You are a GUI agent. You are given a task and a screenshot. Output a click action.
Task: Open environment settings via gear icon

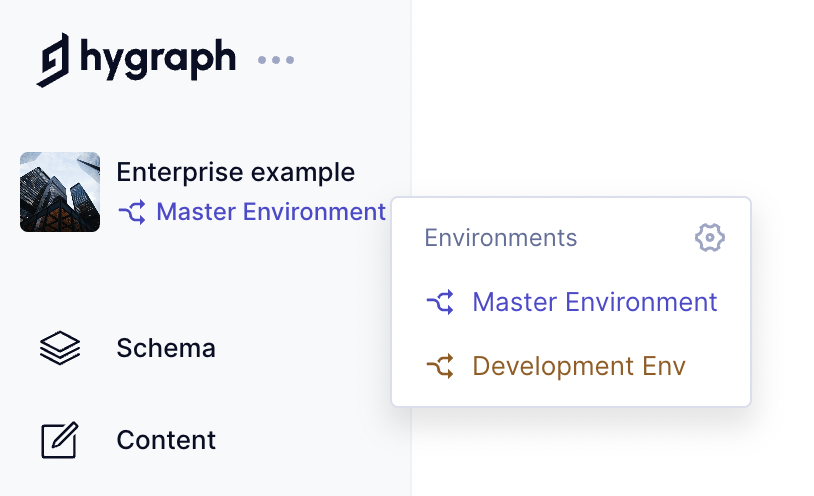709,238
